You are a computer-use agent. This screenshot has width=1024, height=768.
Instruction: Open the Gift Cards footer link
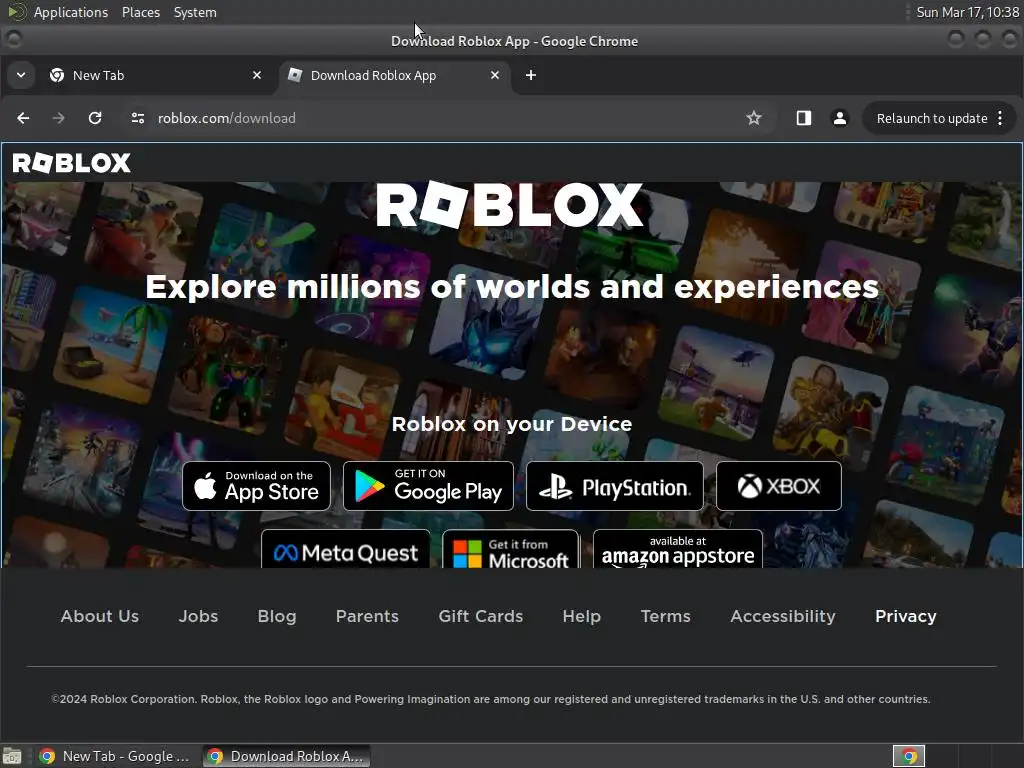tap(481, 616)
